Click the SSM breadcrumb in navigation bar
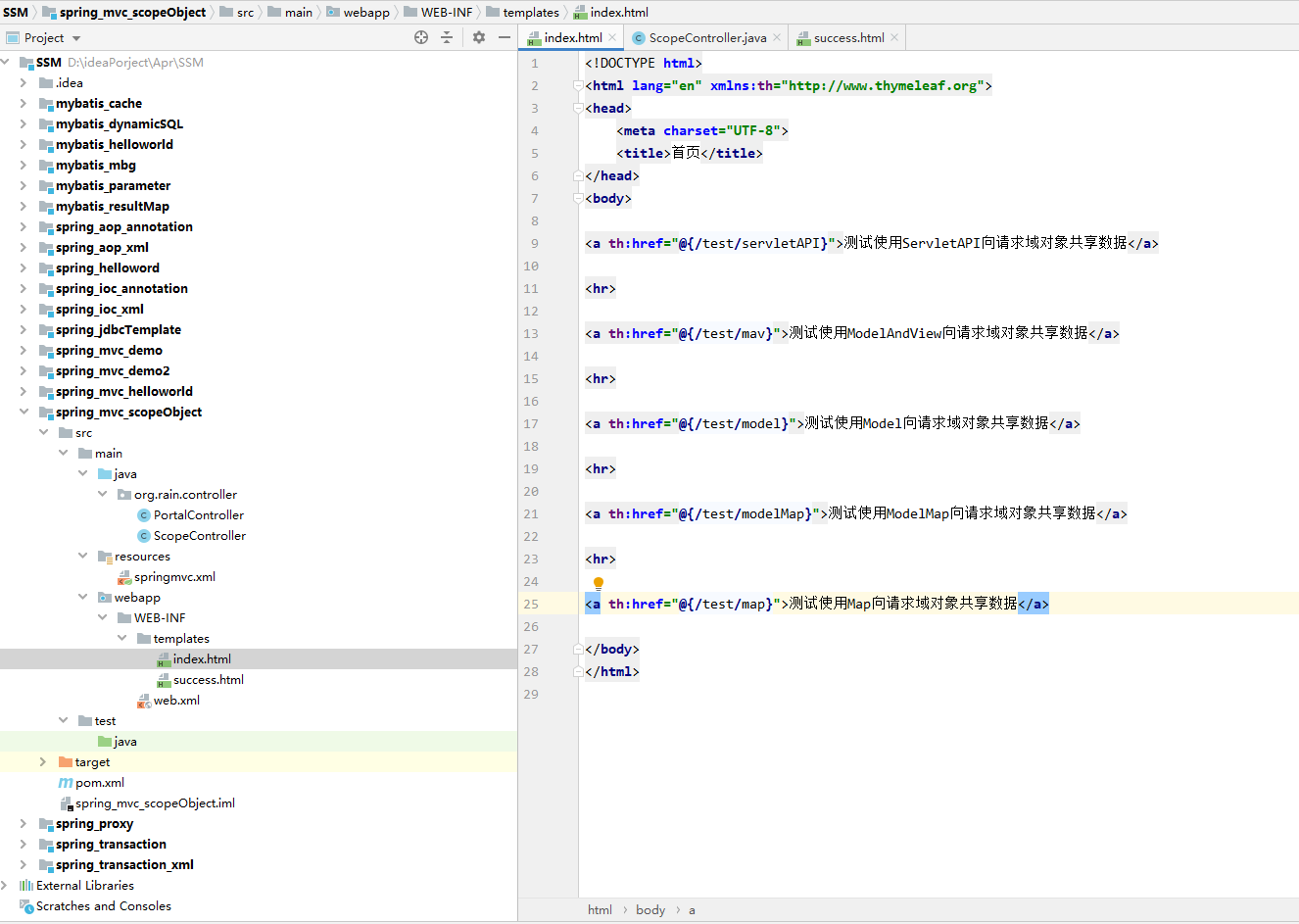This screenshot has width=1299, height=924. tap(16, 13)
